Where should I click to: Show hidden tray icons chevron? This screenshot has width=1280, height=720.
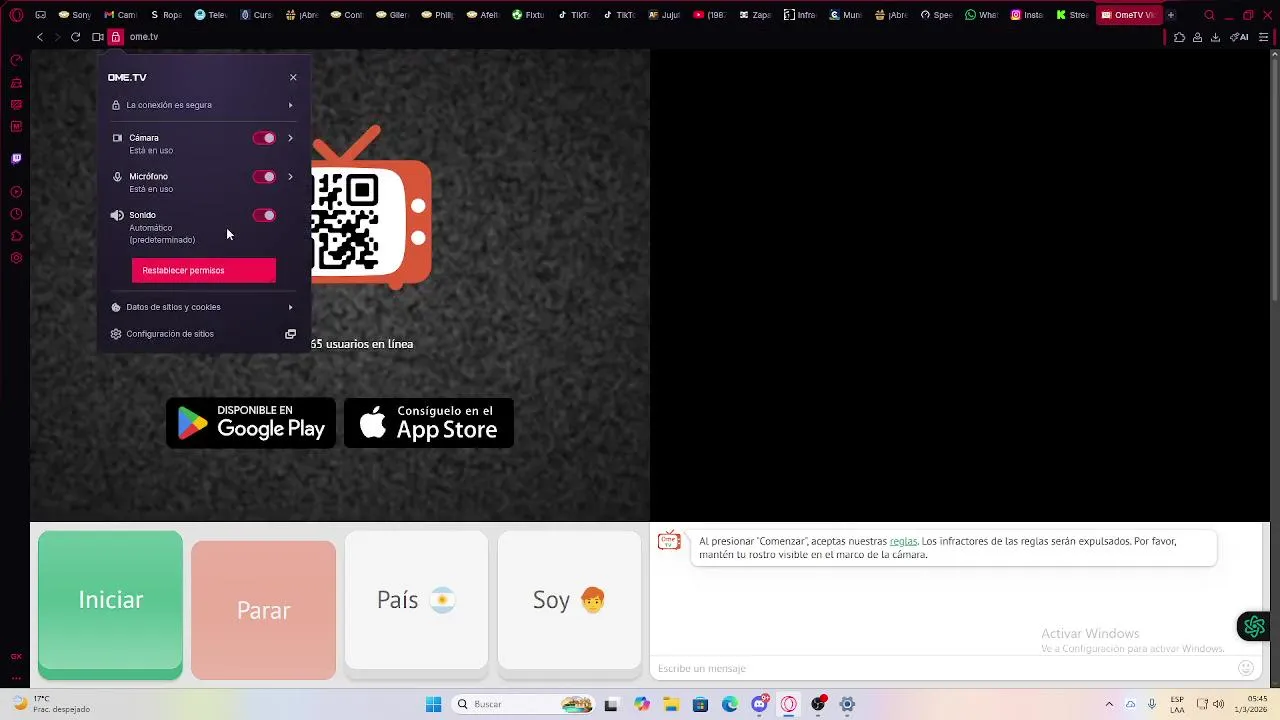[x=1109, y=705]
